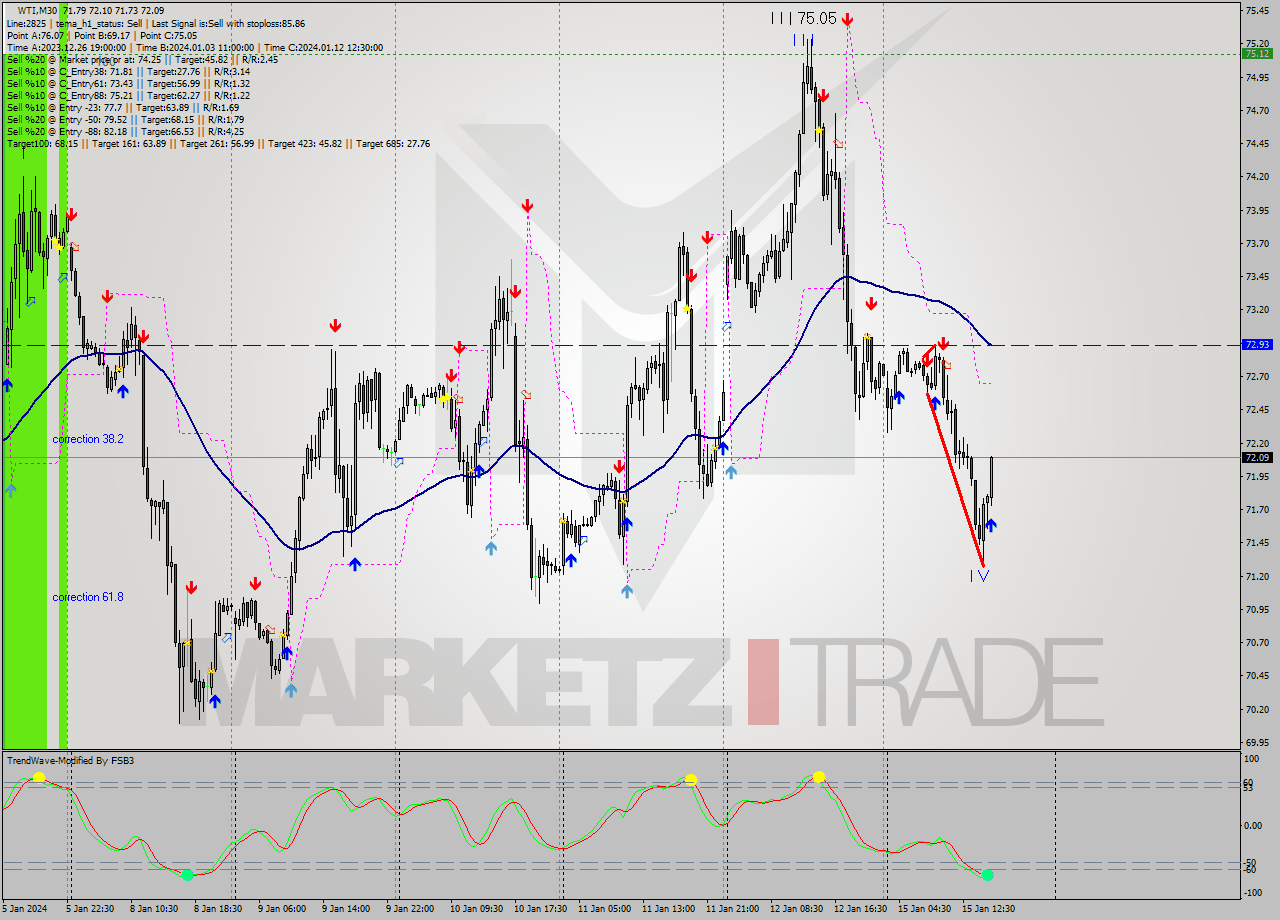Image resolution: width=1280 pixels, height=920 pixels.
Task: Click the 0.00 oscillator scale value
Action: coord(1254,825)
